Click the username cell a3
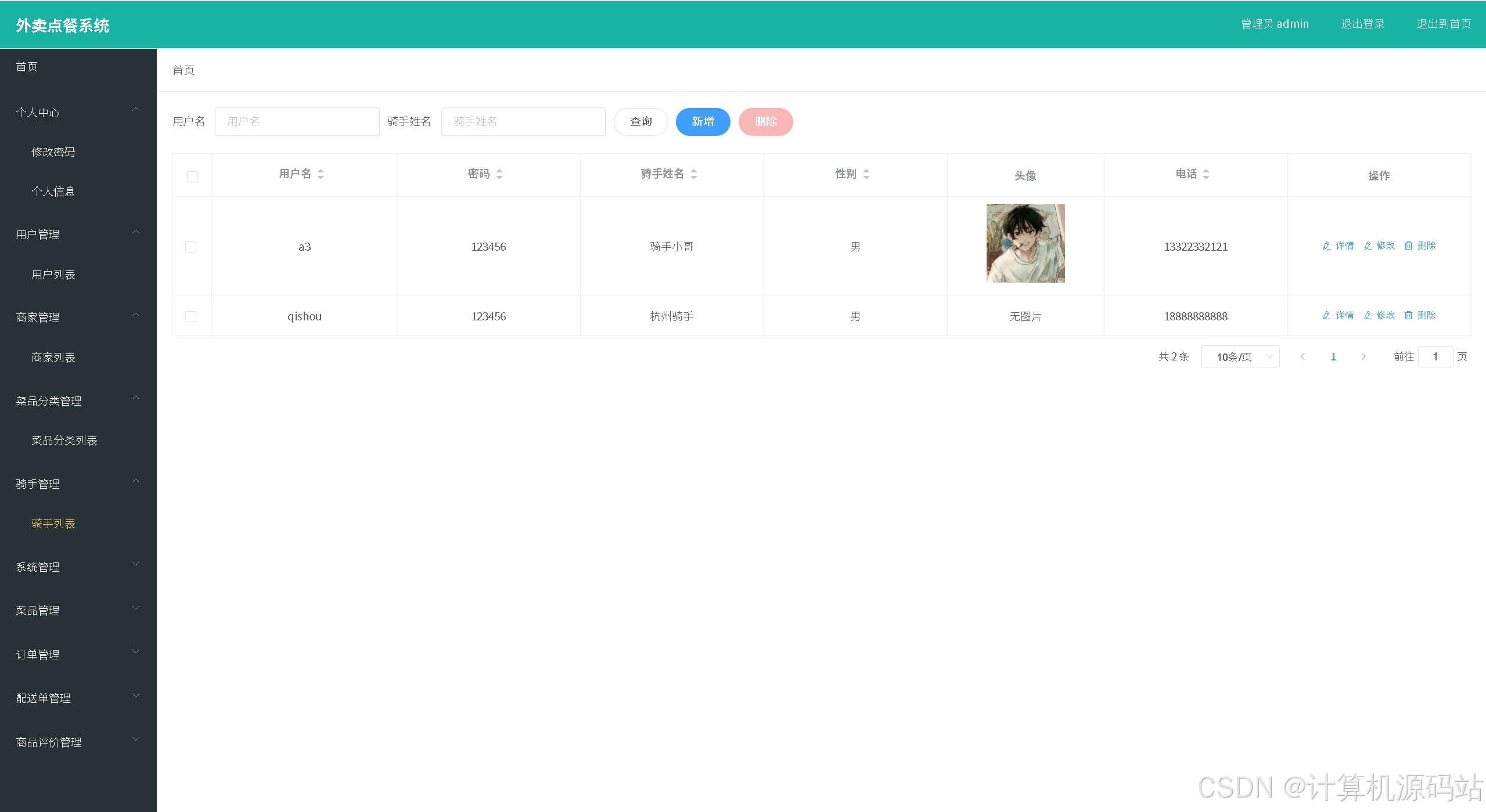This screenshot has height=812, width=1486. (x=304, y=247)
